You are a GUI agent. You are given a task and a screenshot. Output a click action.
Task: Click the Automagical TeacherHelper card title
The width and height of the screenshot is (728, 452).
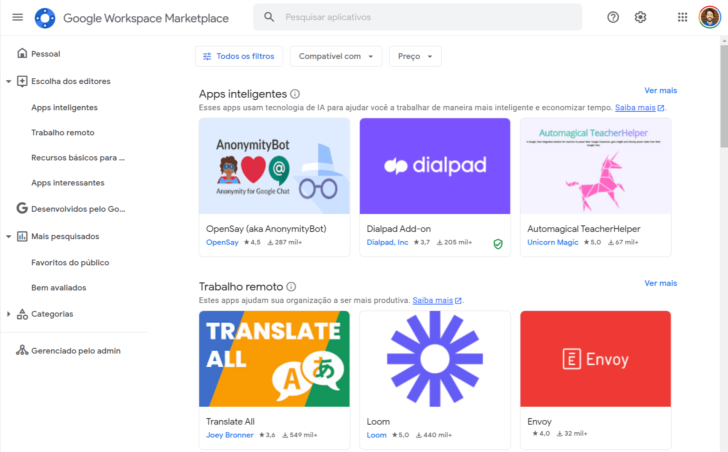click(584, 229)
